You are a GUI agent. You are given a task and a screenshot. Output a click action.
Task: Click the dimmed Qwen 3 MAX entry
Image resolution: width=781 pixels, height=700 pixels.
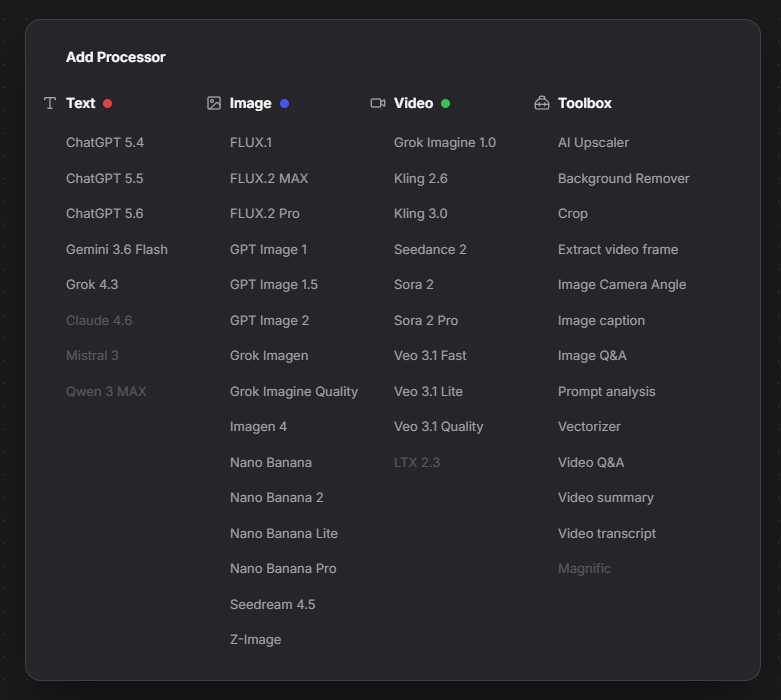107,391
